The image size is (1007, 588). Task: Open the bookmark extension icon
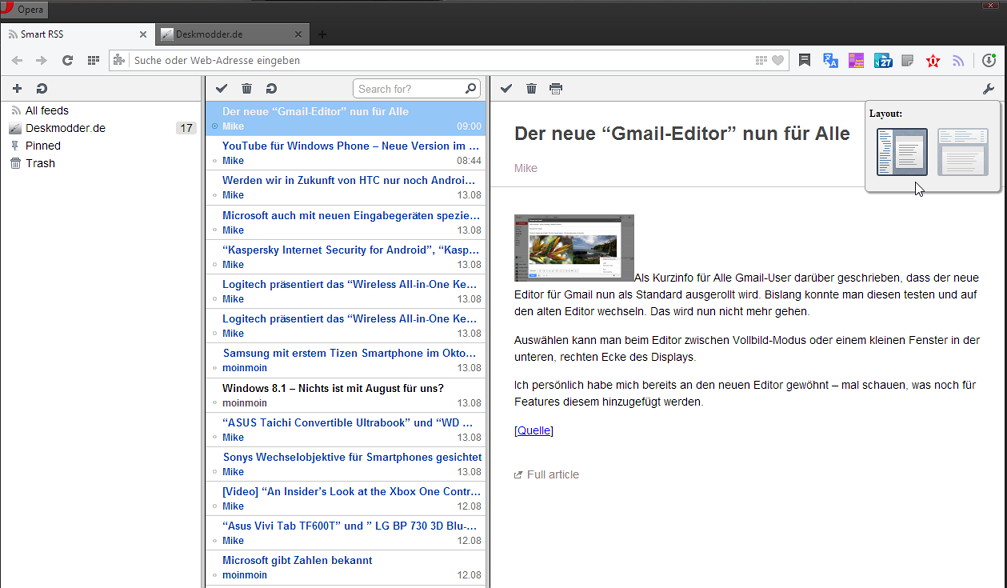(804, 60)
